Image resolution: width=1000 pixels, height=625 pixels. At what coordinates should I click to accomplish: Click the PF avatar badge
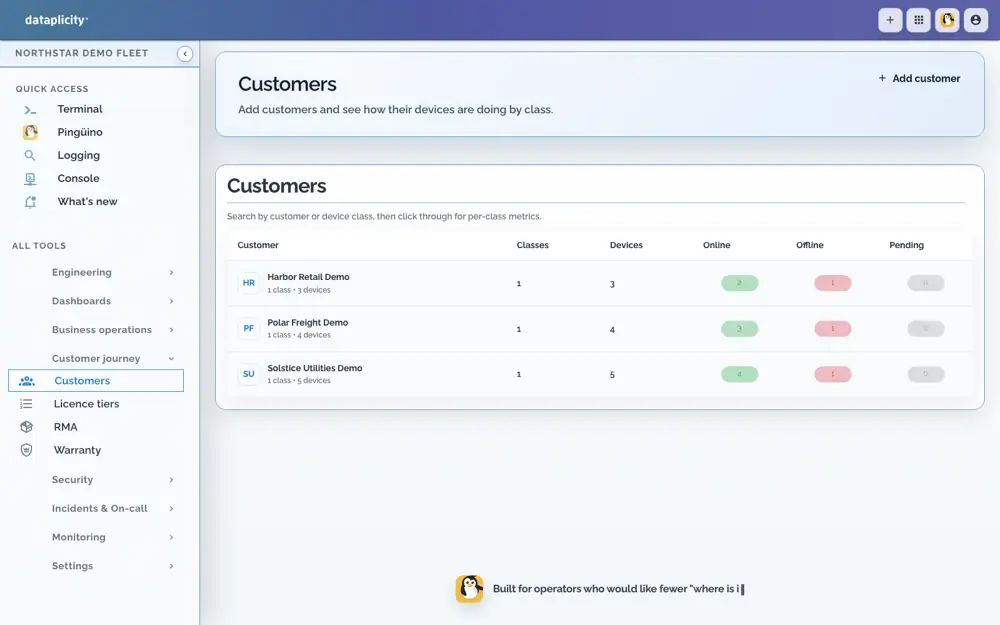click(x=249, y=328)
